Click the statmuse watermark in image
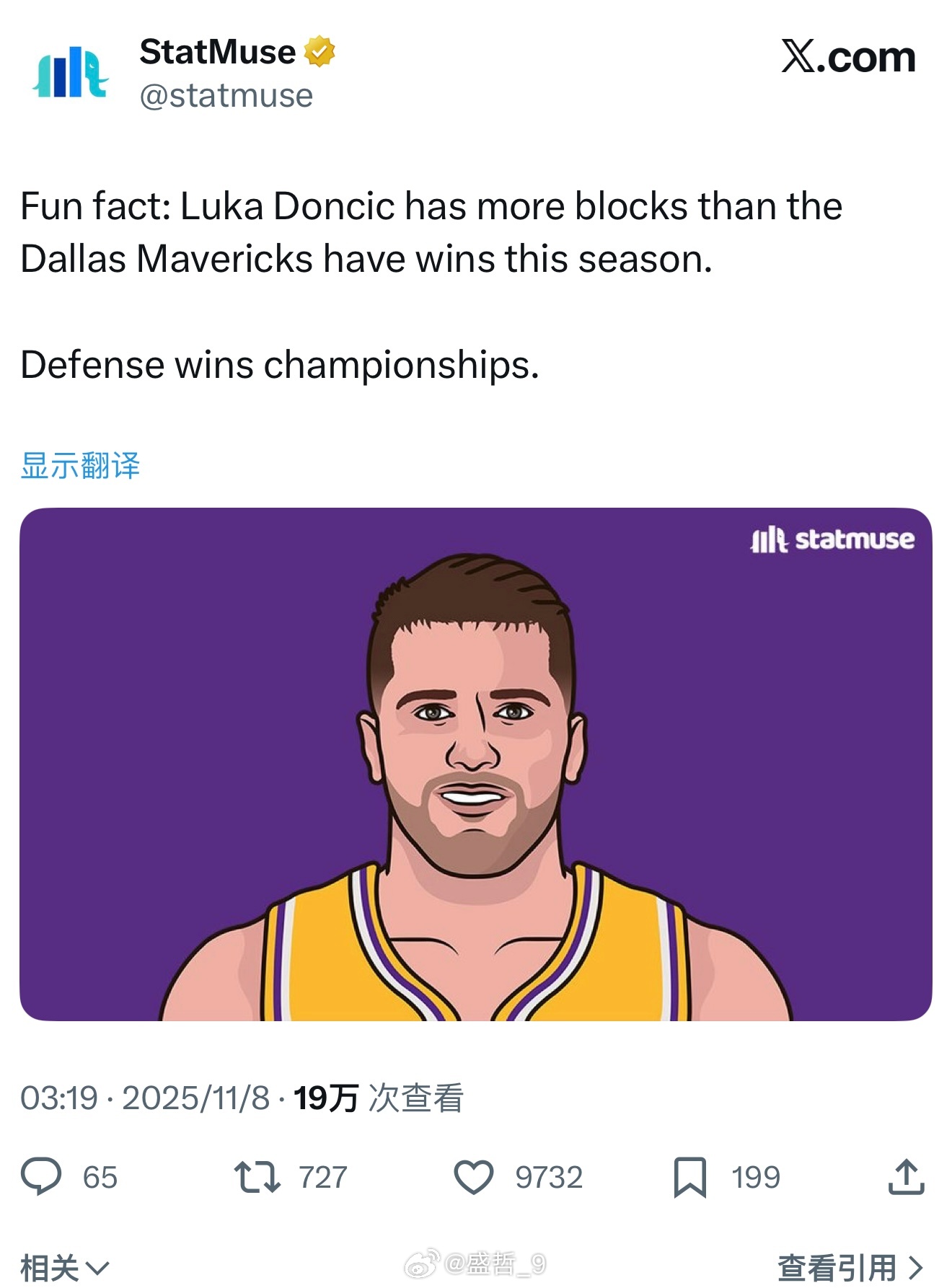Viewport: 952px width, 1288px height. (x=832, y=539)
